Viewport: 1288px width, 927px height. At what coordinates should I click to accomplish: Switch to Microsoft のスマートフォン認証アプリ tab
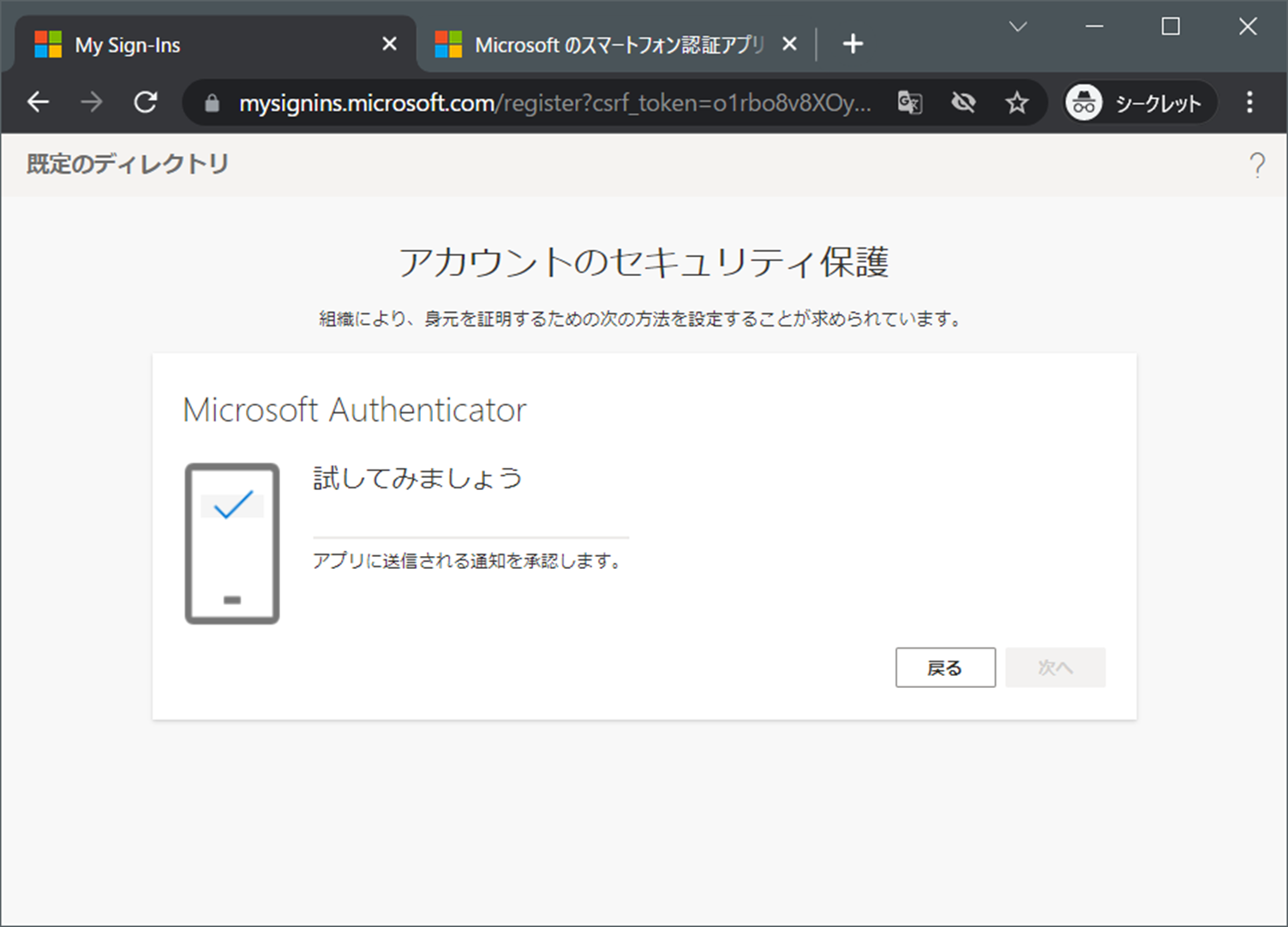[x=617, y=45]
